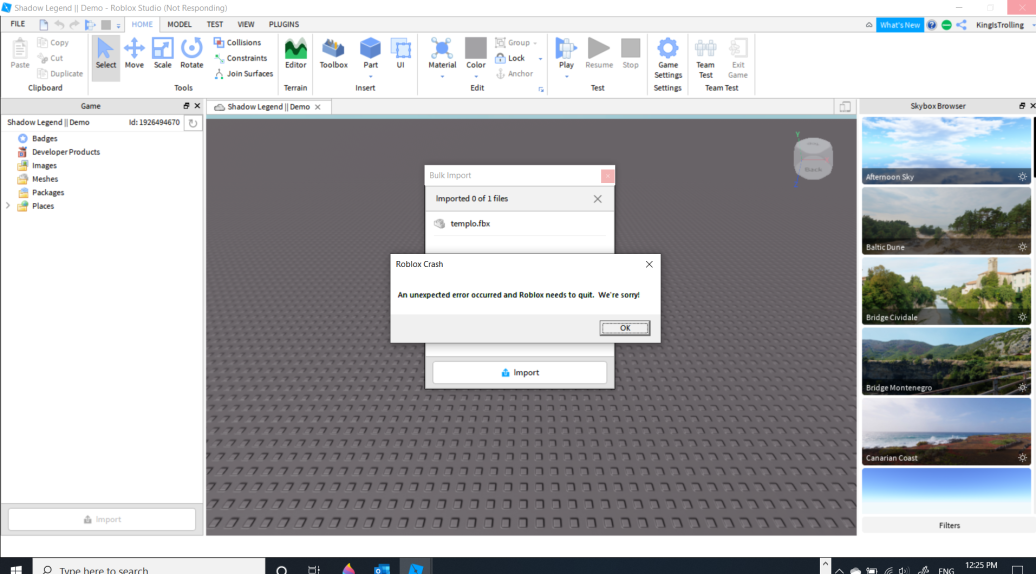The image size is (1036, 574).
Task: Choose the Bridge Cividale skybox
Action: (x=945, y=291)
